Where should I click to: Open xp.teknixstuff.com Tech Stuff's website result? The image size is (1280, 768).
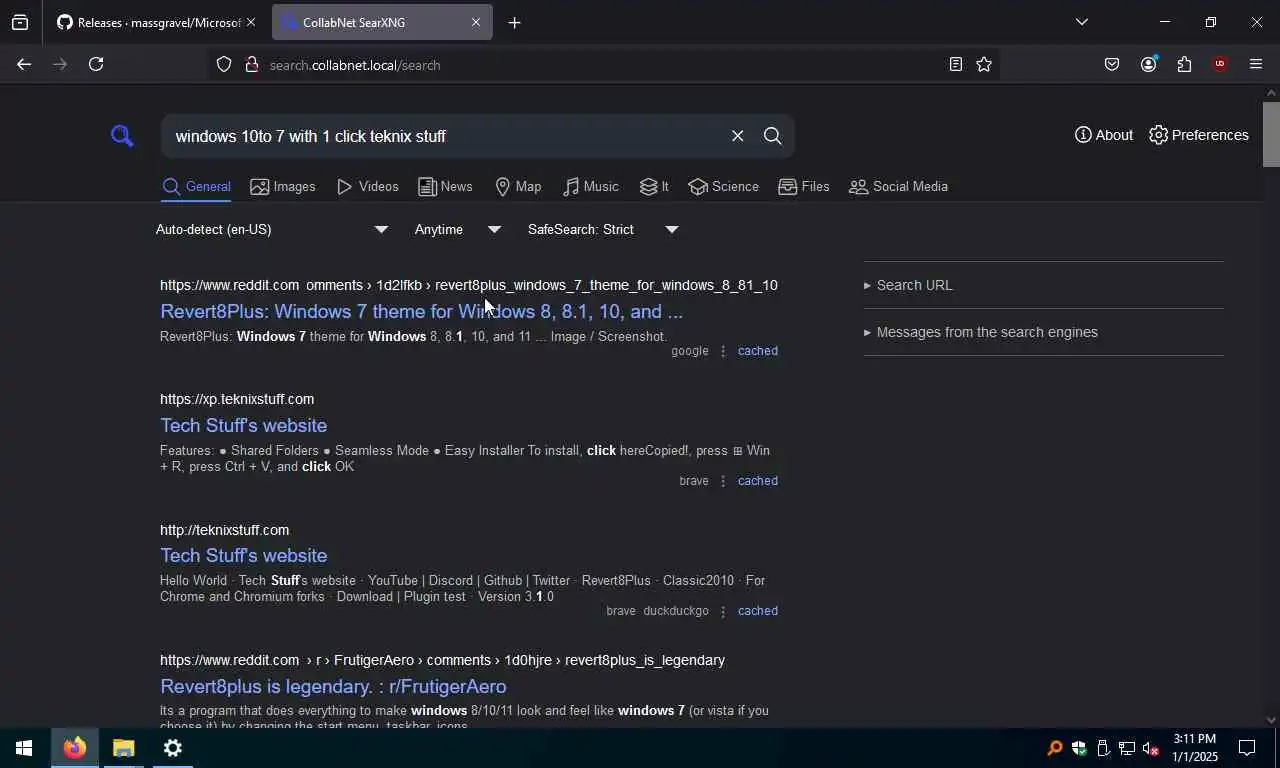click(x=243, y=426)
